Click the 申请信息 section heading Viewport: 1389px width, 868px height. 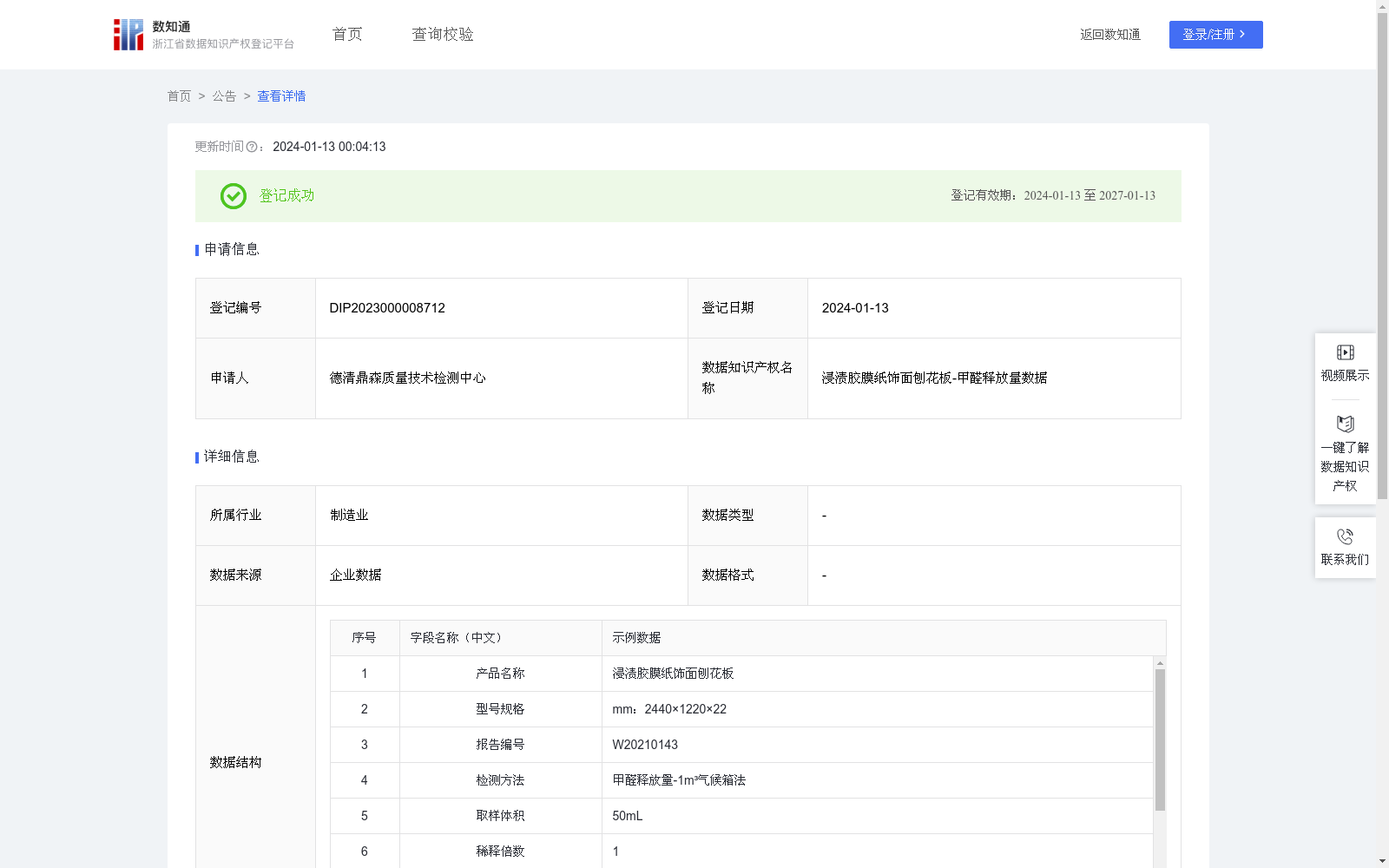[232, 250]
